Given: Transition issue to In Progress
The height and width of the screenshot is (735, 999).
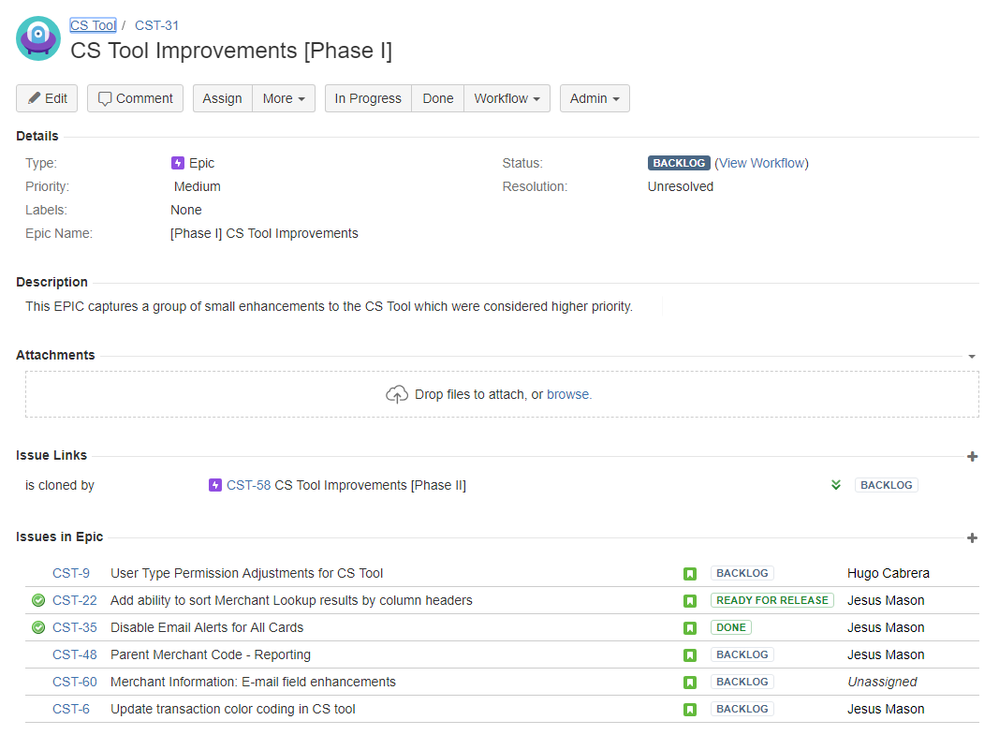Looking at the screenshot, I should coord(368,98).
